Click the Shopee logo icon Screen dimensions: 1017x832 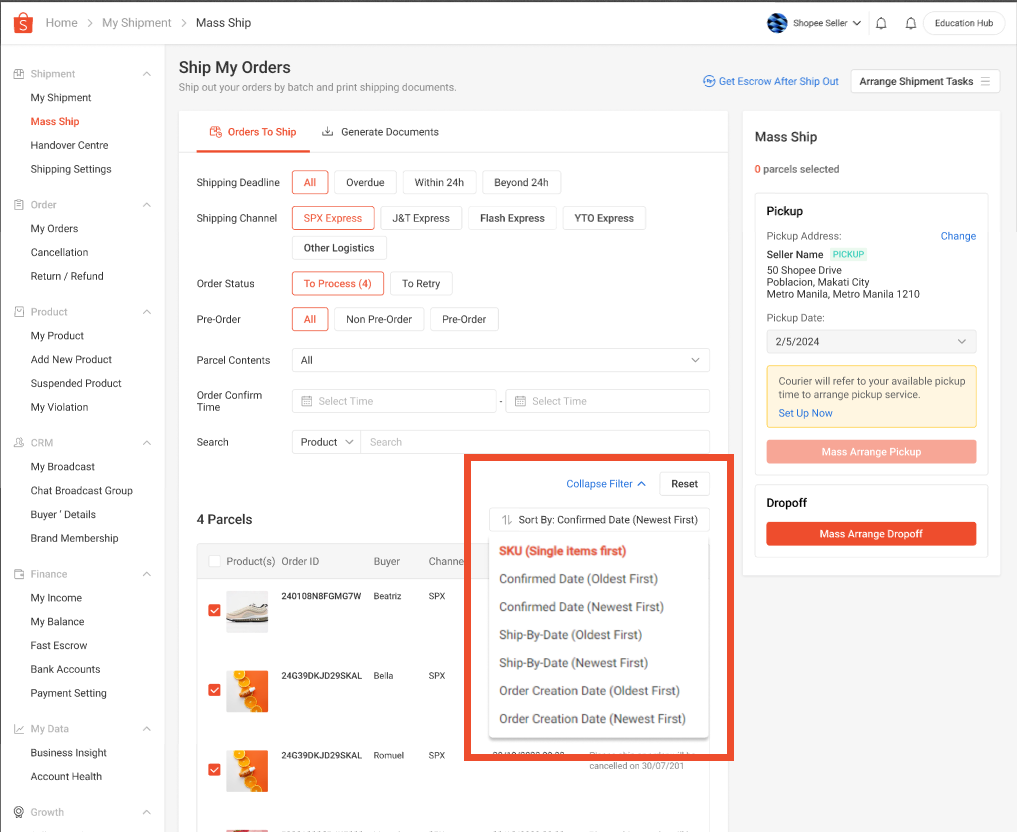23,22
